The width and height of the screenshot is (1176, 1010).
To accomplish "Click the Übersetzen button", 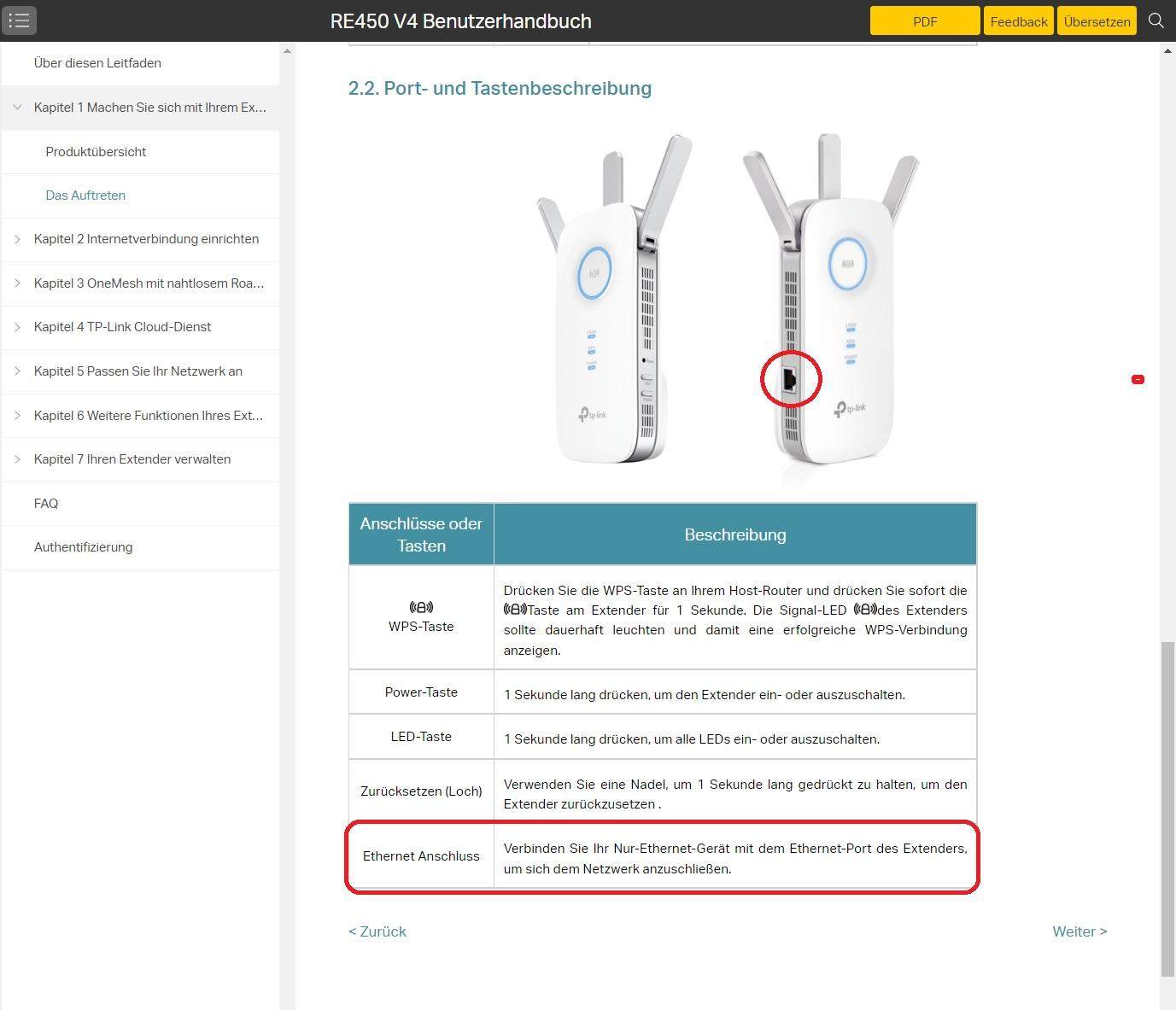I will [1097, 20].
